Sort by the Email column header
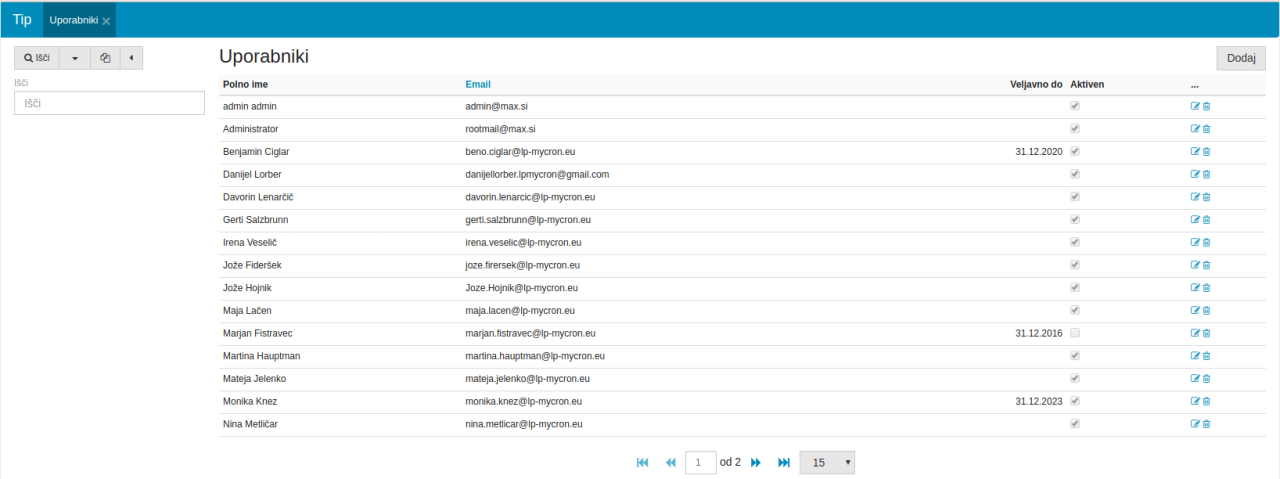1280x479 pixels. pos(478,84)
